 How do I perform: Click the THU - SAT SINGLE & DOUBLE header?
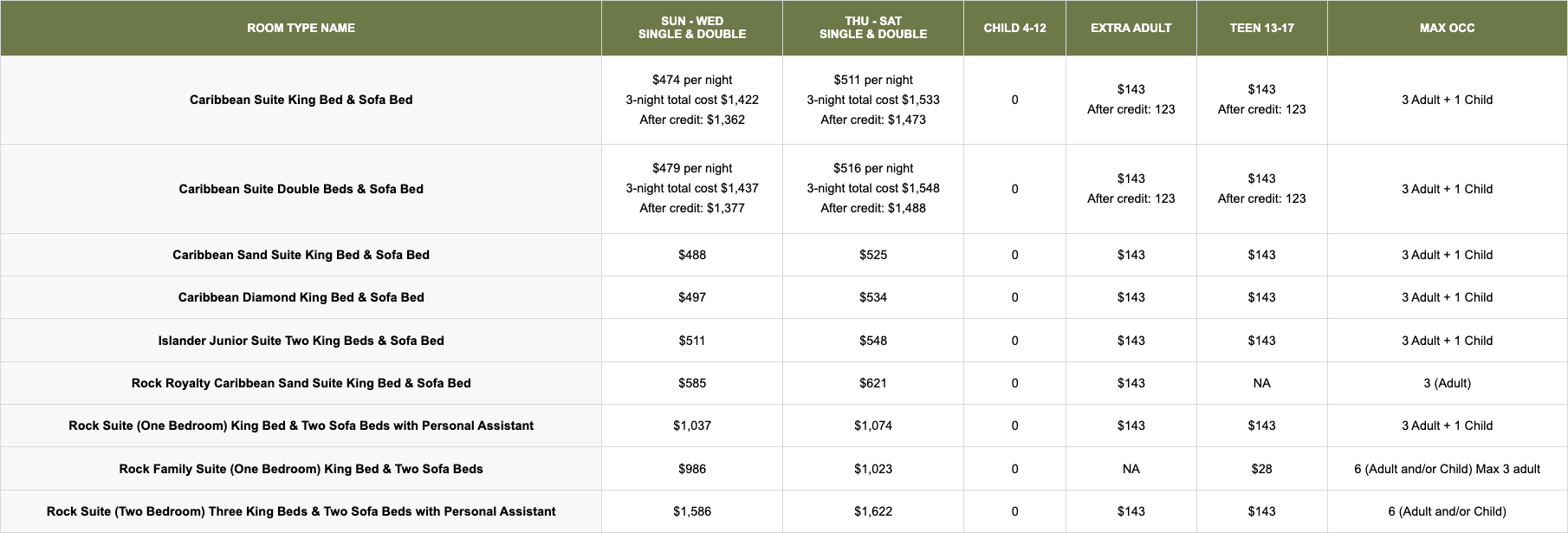click(872, 28)
